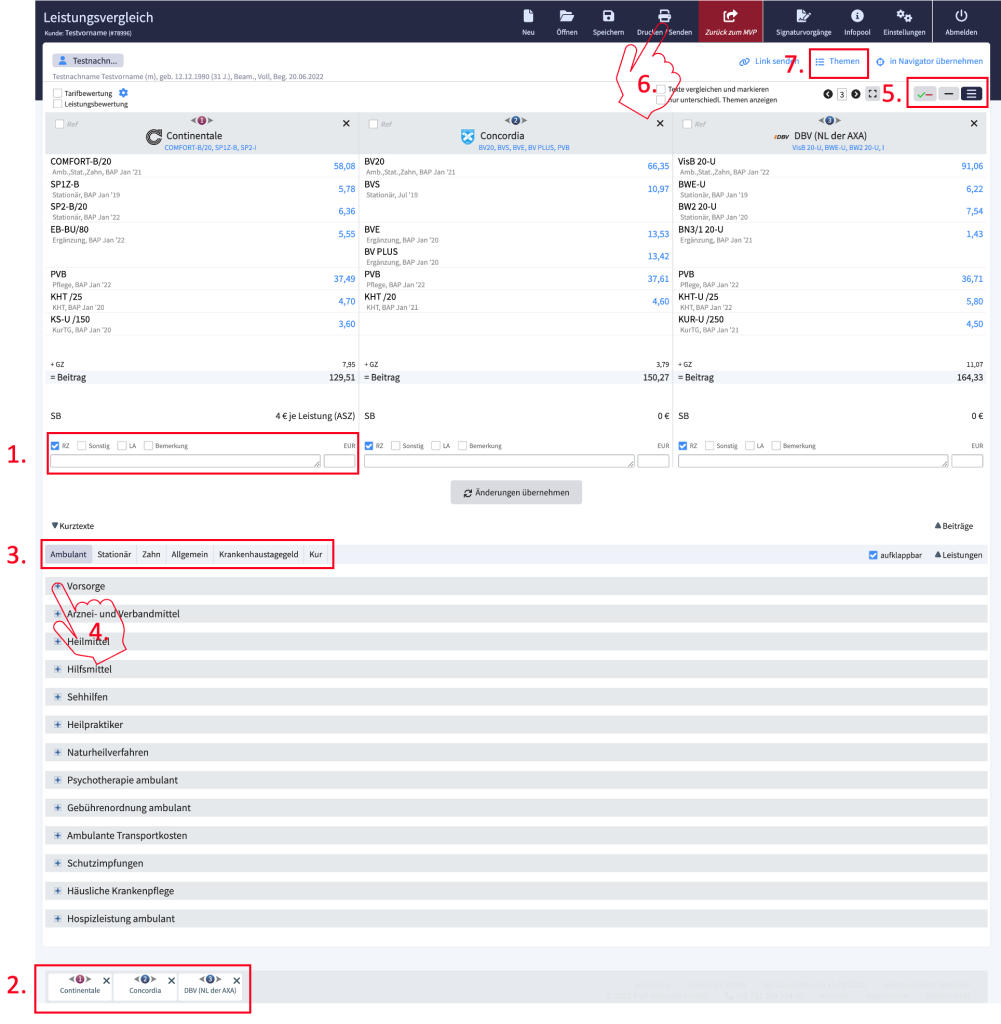
Task: Click the EUR amount field under Concordia
Action: click(x=653, y=461)
